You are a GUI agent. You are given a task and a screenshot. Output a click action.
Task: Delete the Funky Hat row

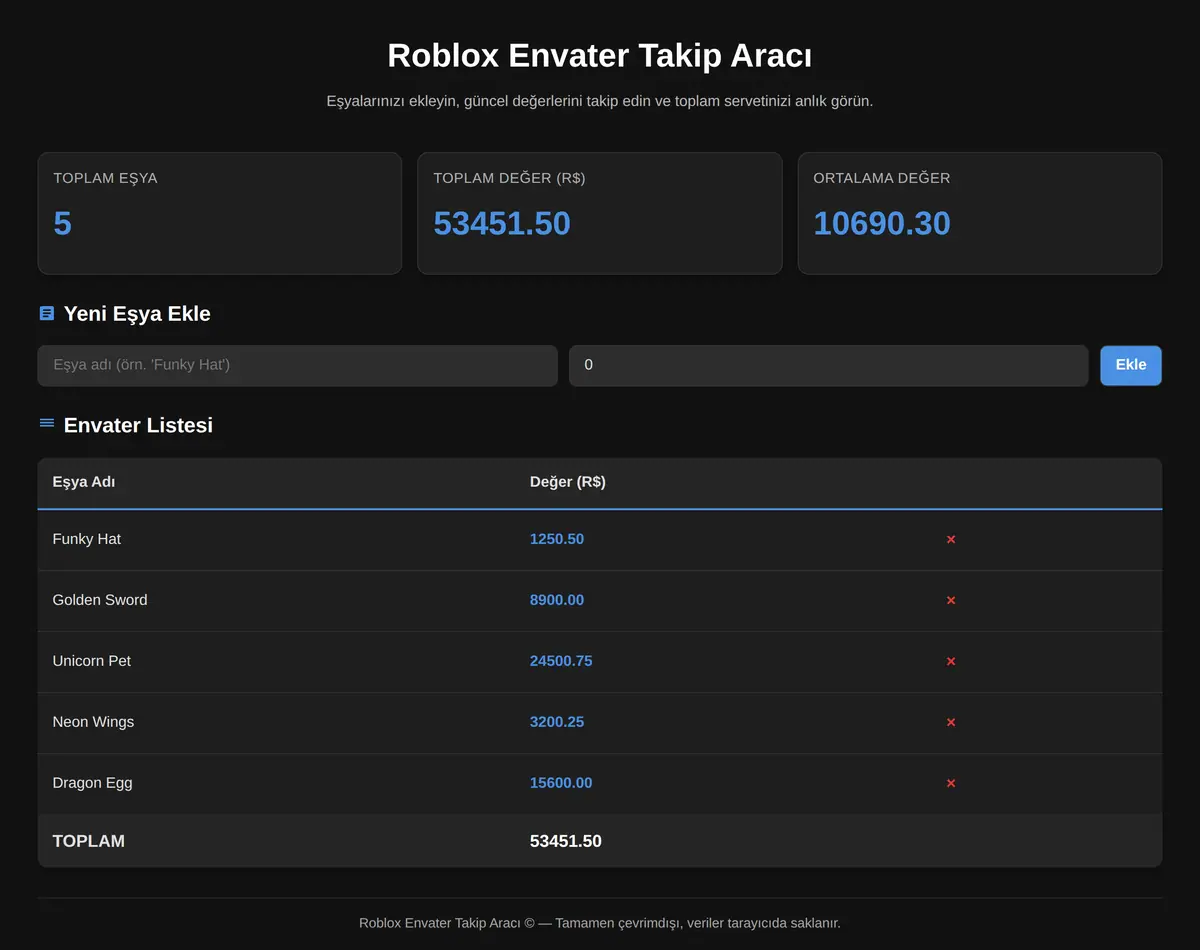[951, 539]
